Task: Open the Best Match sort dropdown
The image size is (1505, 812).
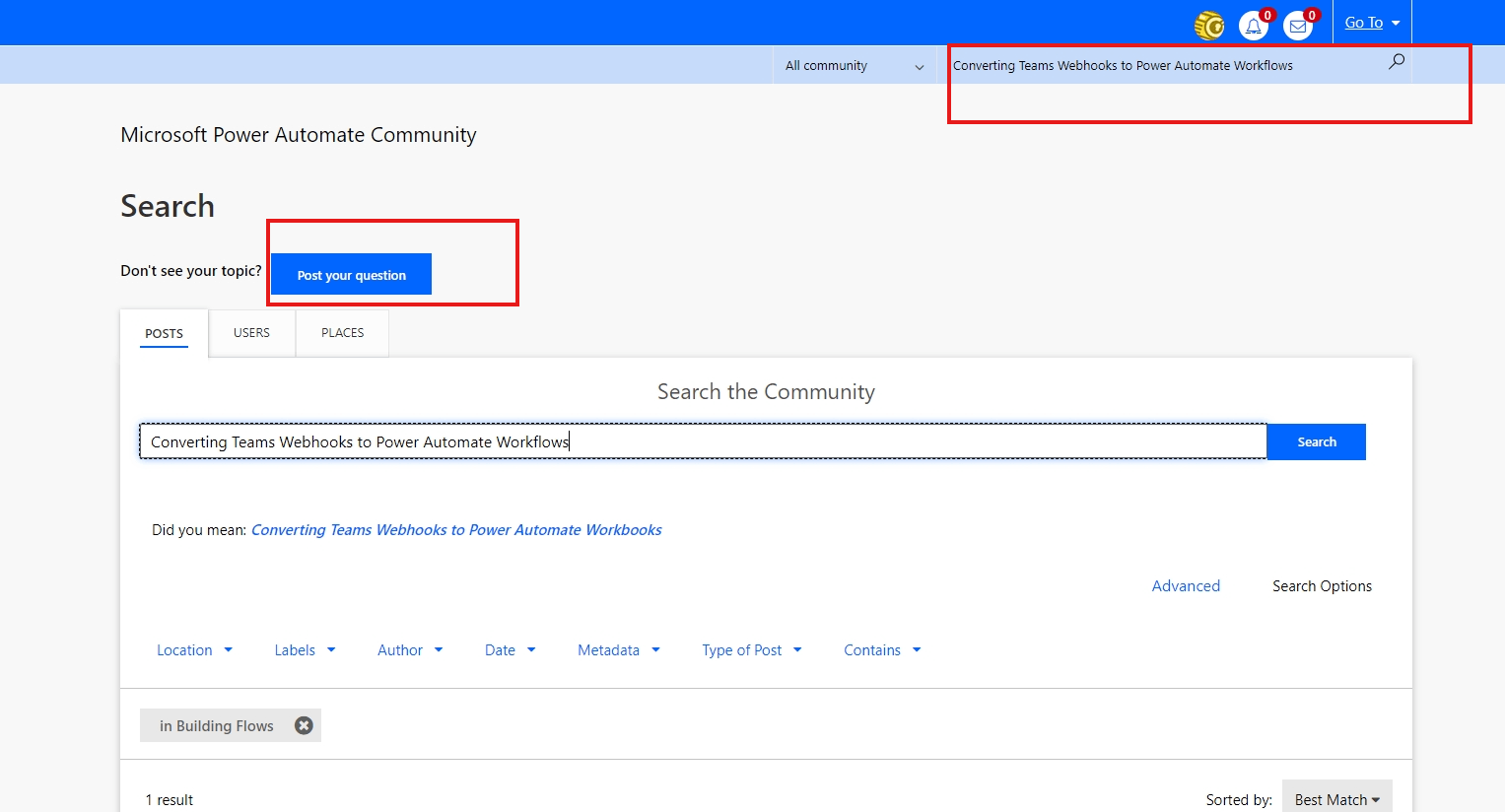Action: pyautogui.click(x=1337, y=799)
